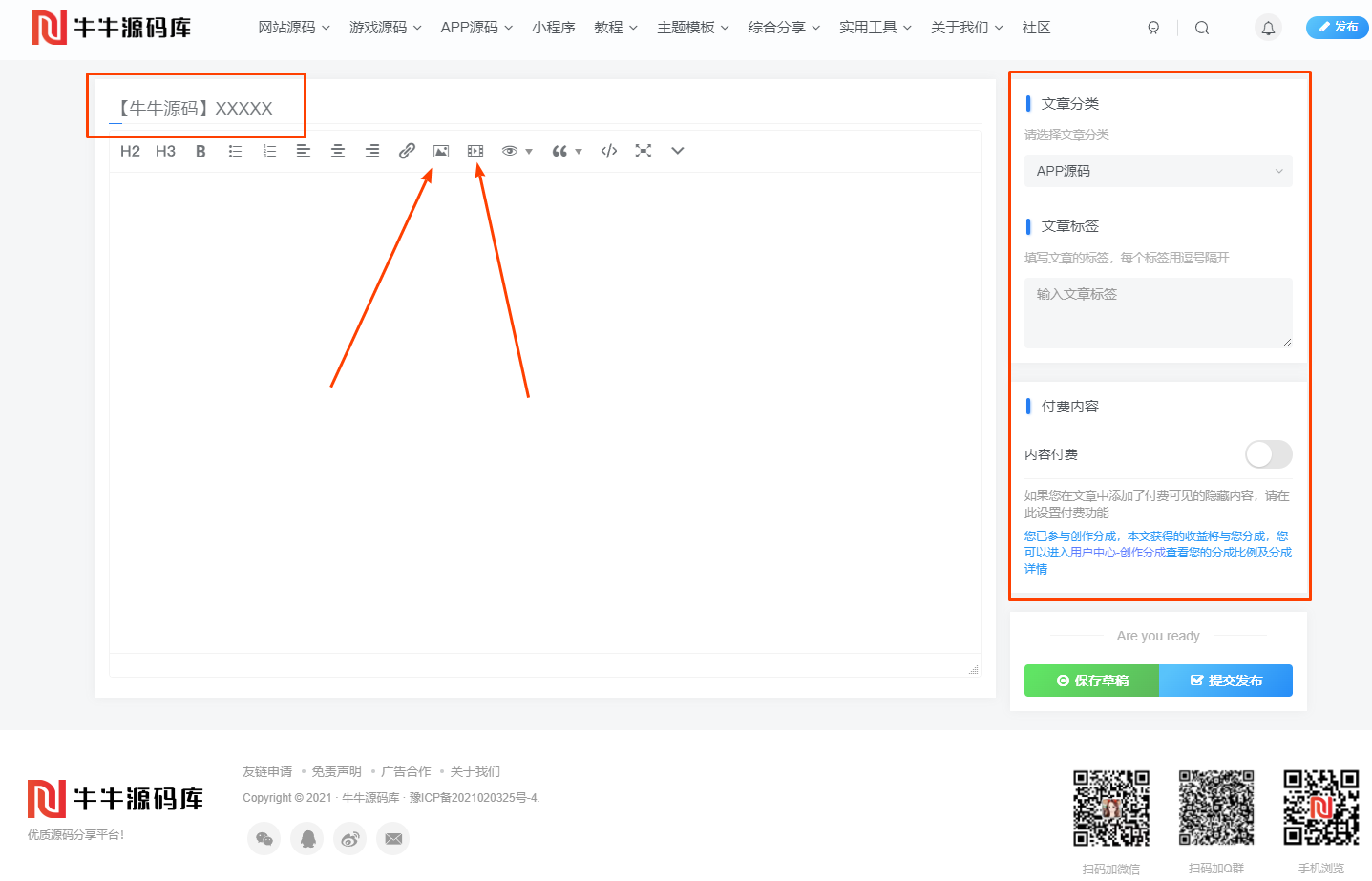This screenshot has width=1372, height=881.
Task: Open 游戏源码 menu
Action: (x=386, y=28)
